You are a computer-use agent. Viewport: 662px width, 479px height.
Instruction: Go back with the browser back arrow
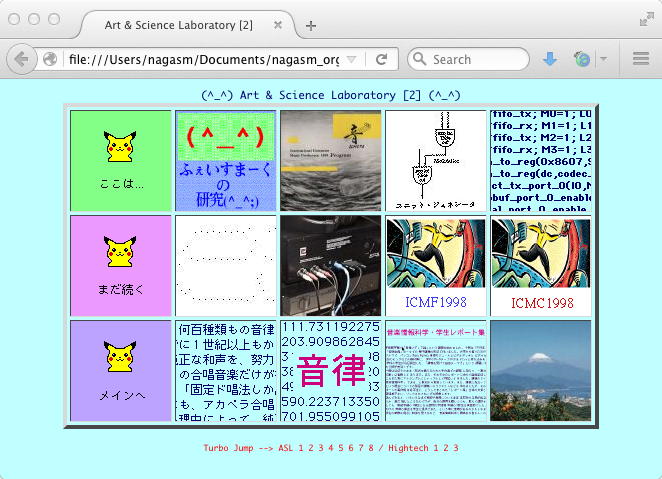[x=20, y=59]
